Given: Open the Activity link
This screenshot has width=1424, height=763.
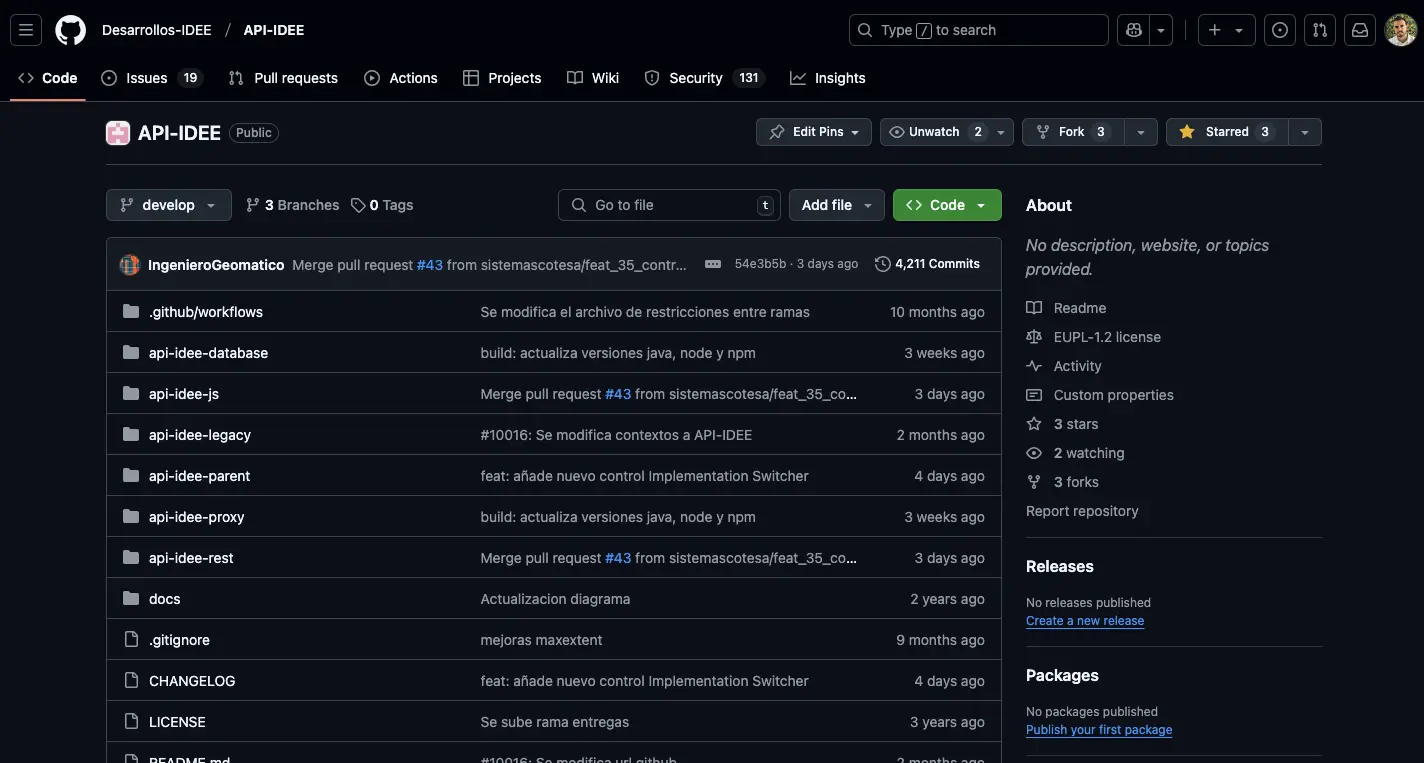Looking at the screenshot, I should click(1064, 366).
